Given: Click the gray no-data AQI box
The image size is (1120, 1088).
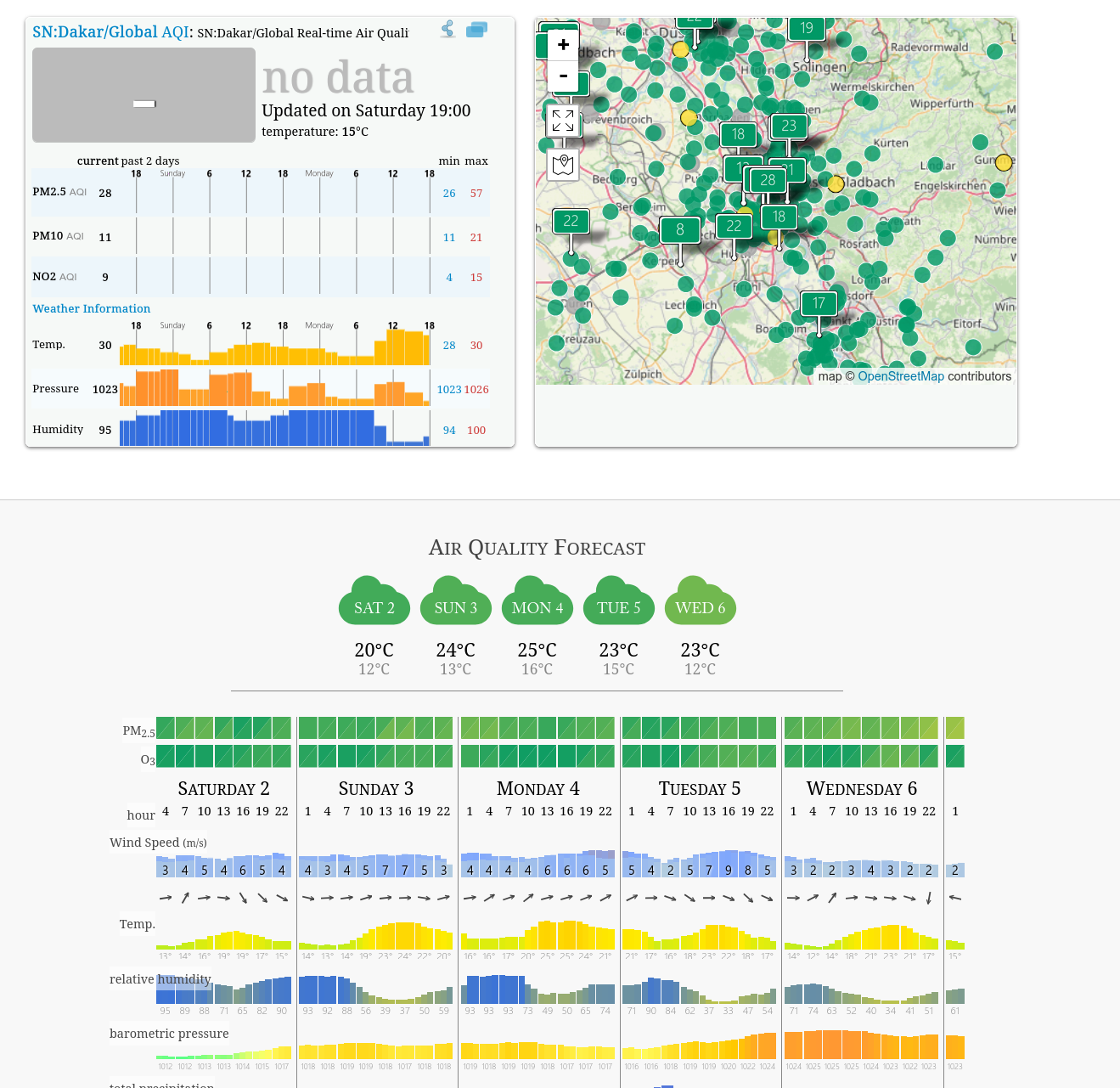Looking at the screenshot, I should coord(144,95).
